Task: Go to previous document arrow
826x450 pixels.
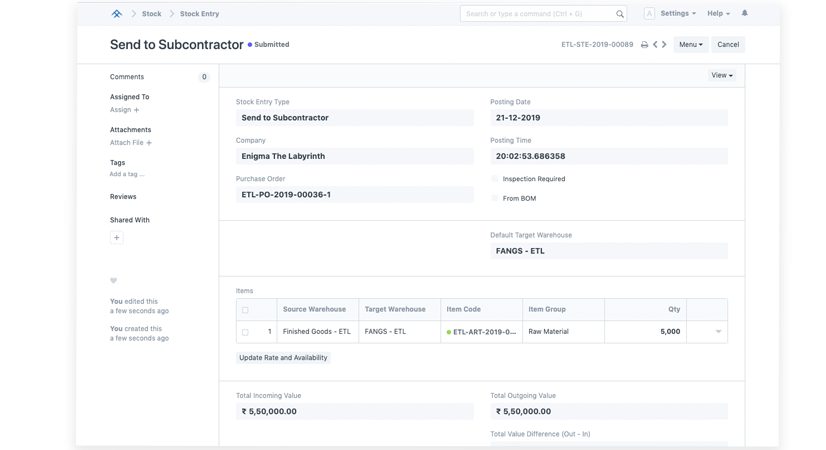Action: coord(655,45)
